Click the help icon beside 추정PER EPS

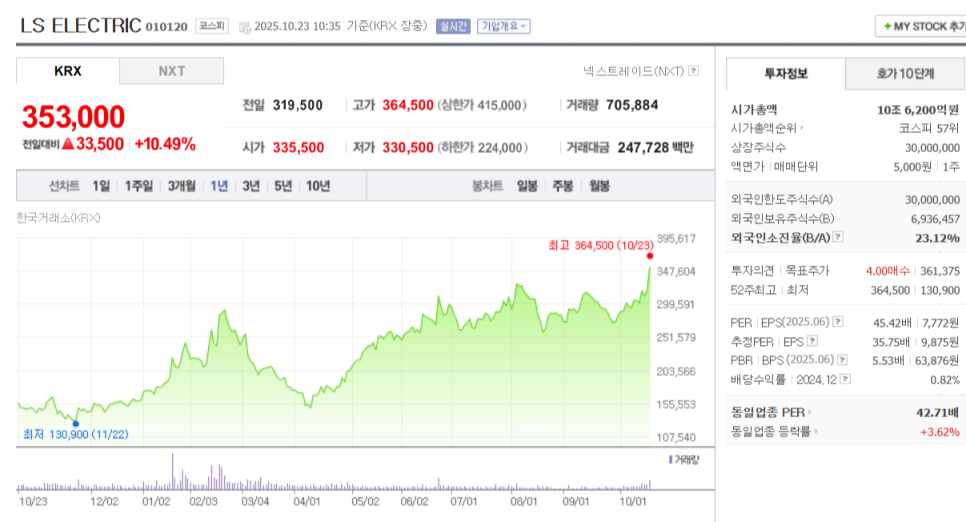coord(813,341)
